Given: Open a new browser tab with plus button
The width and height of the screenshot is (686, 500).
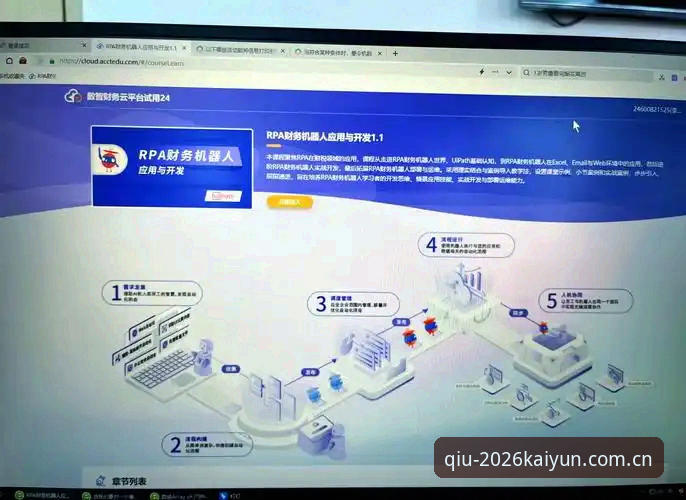Looking at the screenshot, I should coord(395,53).
